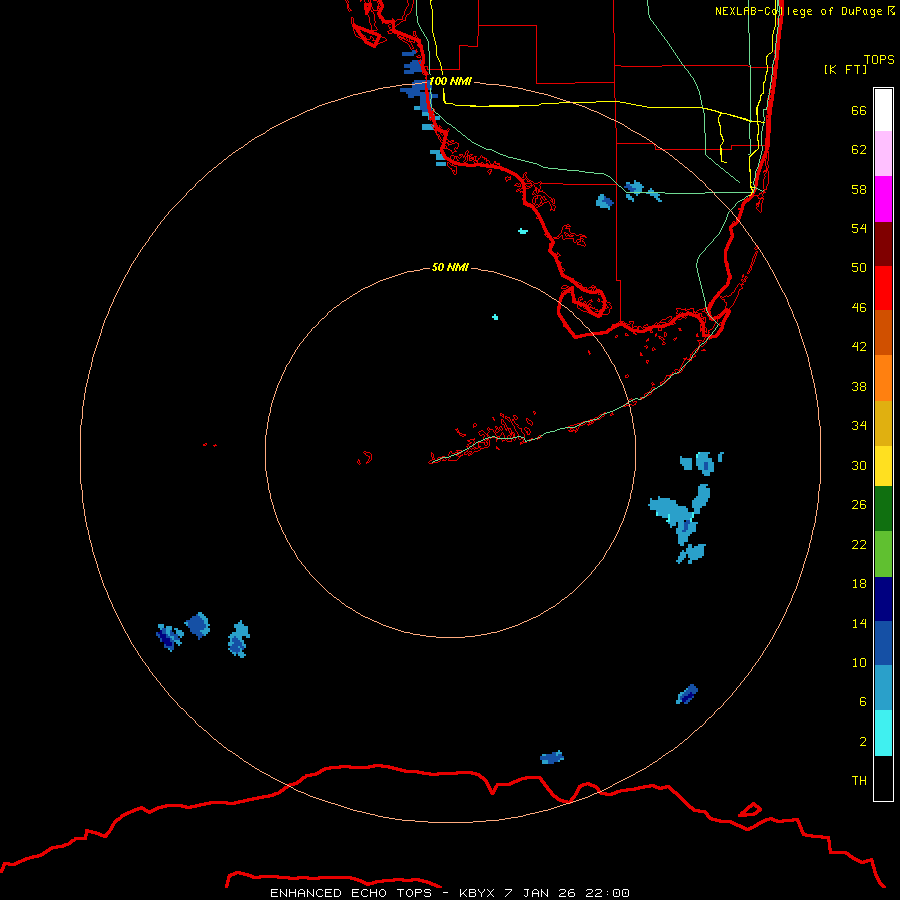The image size is (900, 900).
Task: Click the legend value '26'
Action: point(859,505)
